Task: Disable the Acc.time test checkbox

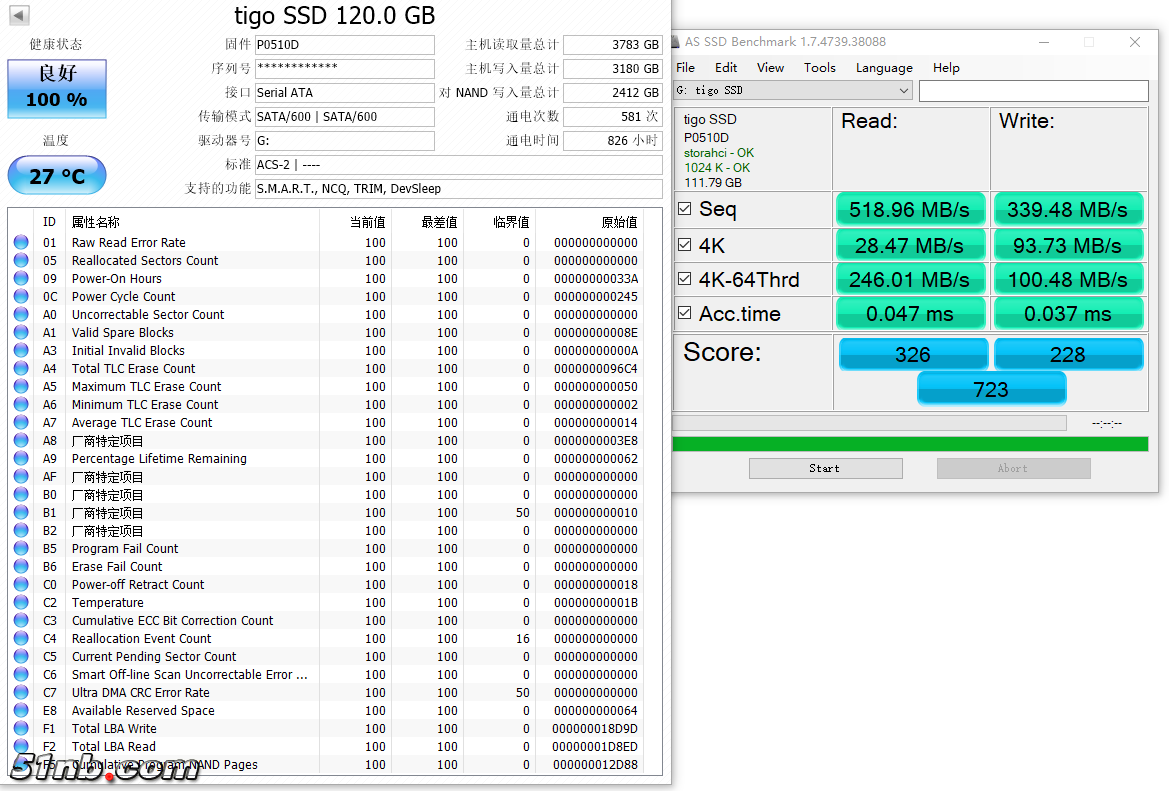Action: (685, 313)
